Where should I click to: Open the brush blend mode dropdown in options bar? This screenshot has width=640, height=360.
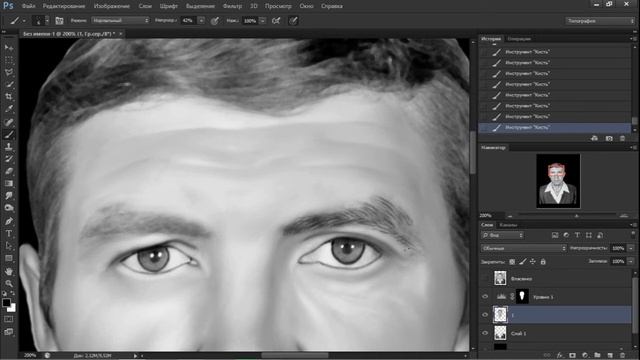pos(120,20)
